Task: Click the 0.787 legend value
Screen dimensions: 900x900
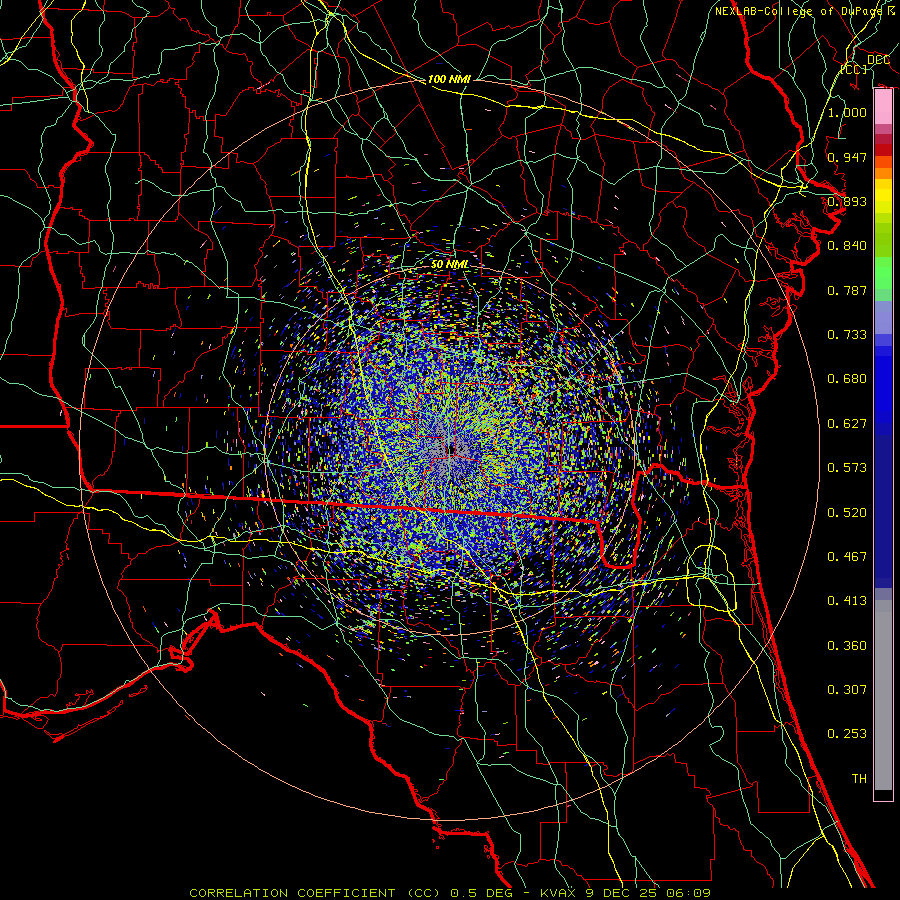Action: point(847,290)
